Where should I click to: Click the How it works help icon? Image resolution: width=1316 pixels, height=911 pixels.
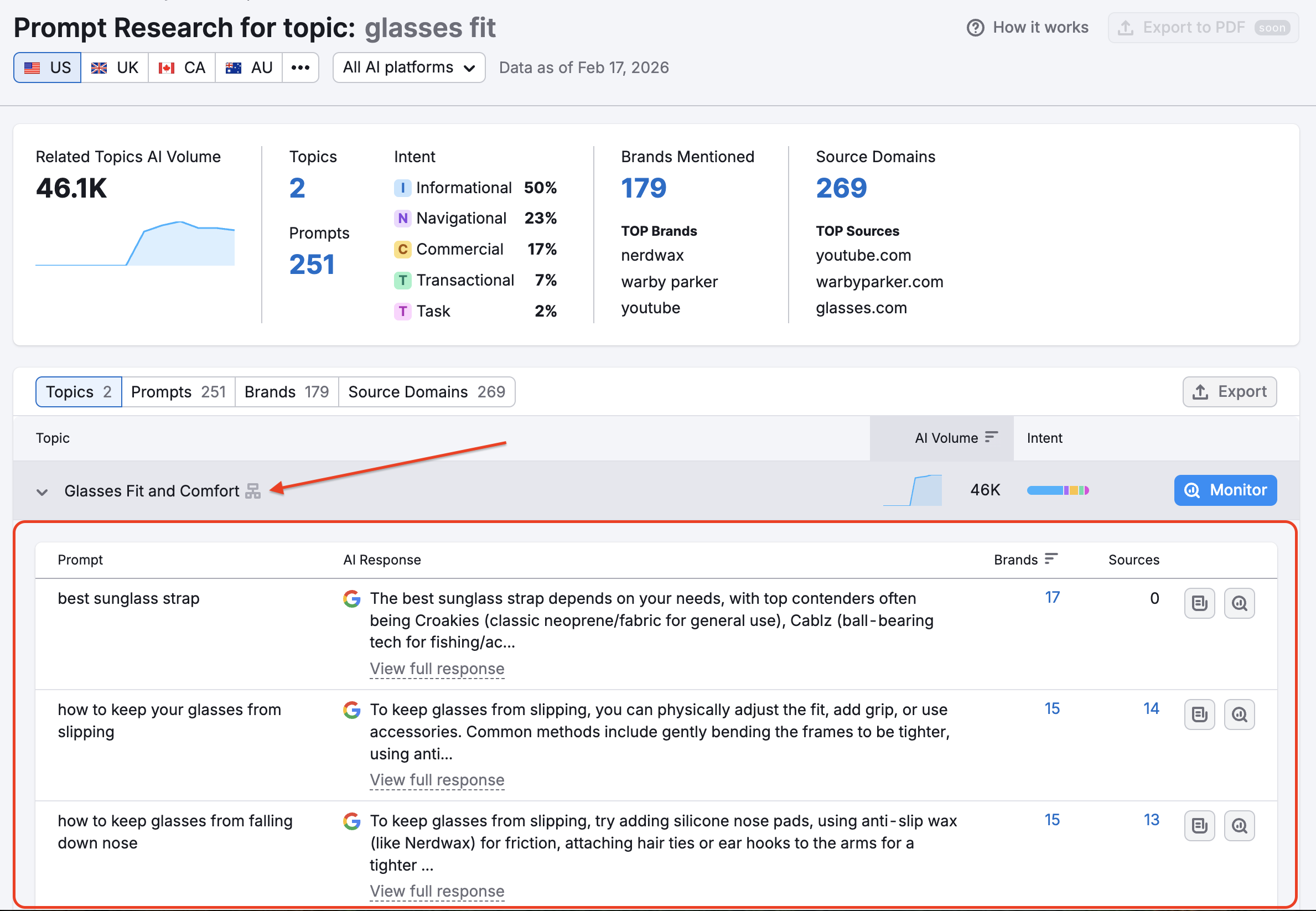[975, 28]
